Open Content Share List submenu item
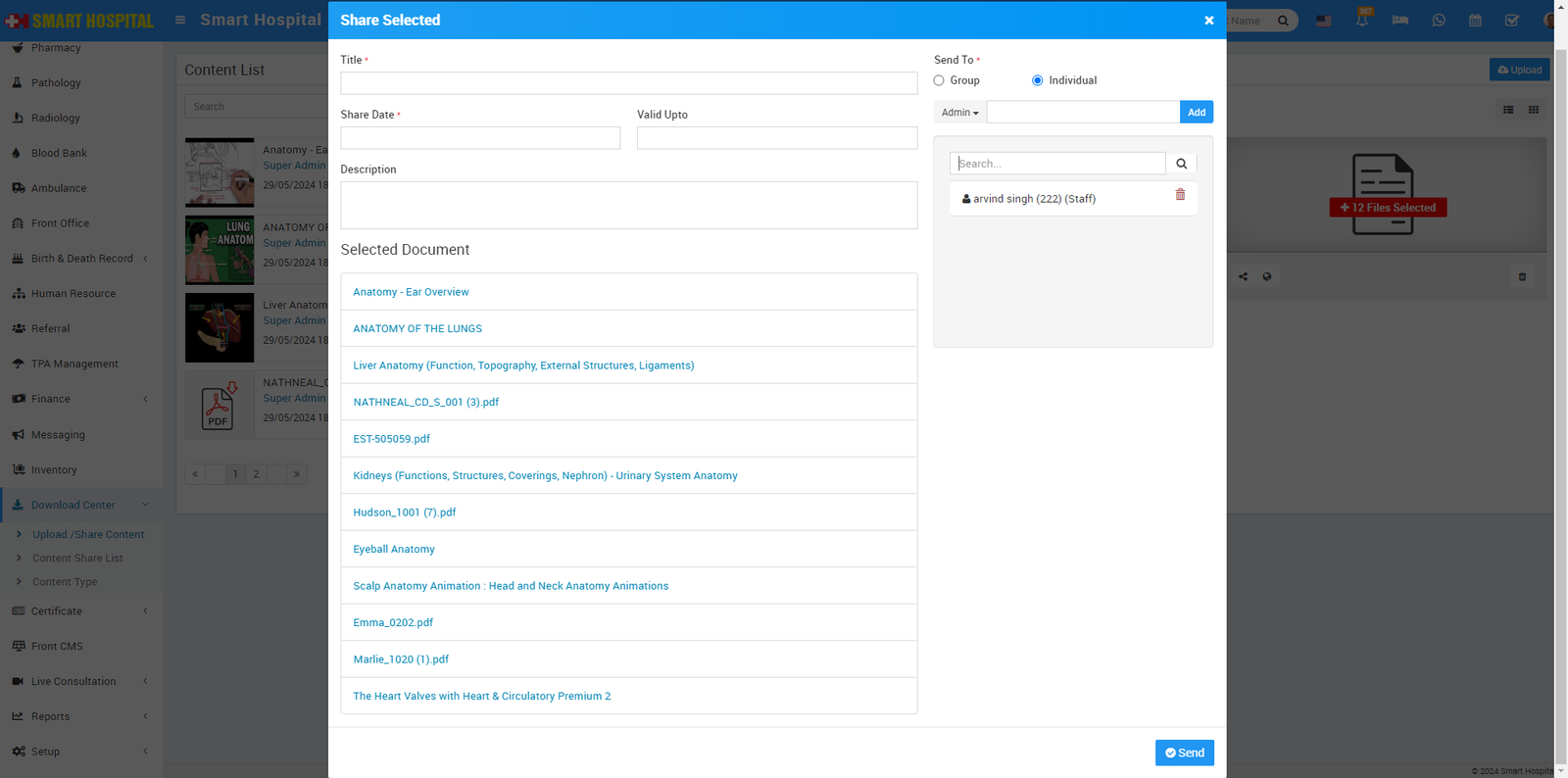The image size is (1568, 778). (x=77, y=559)
